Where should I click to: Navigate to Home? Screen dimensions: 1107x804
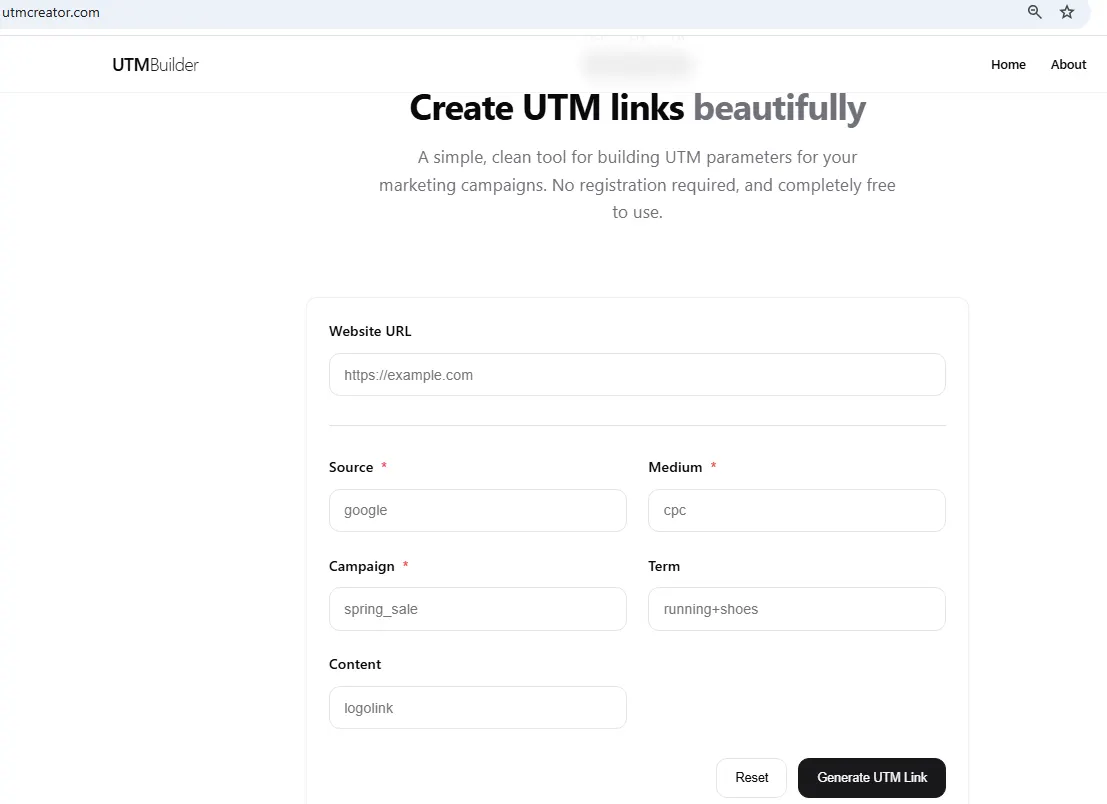pyautogui.click(x=1008, y=64)
